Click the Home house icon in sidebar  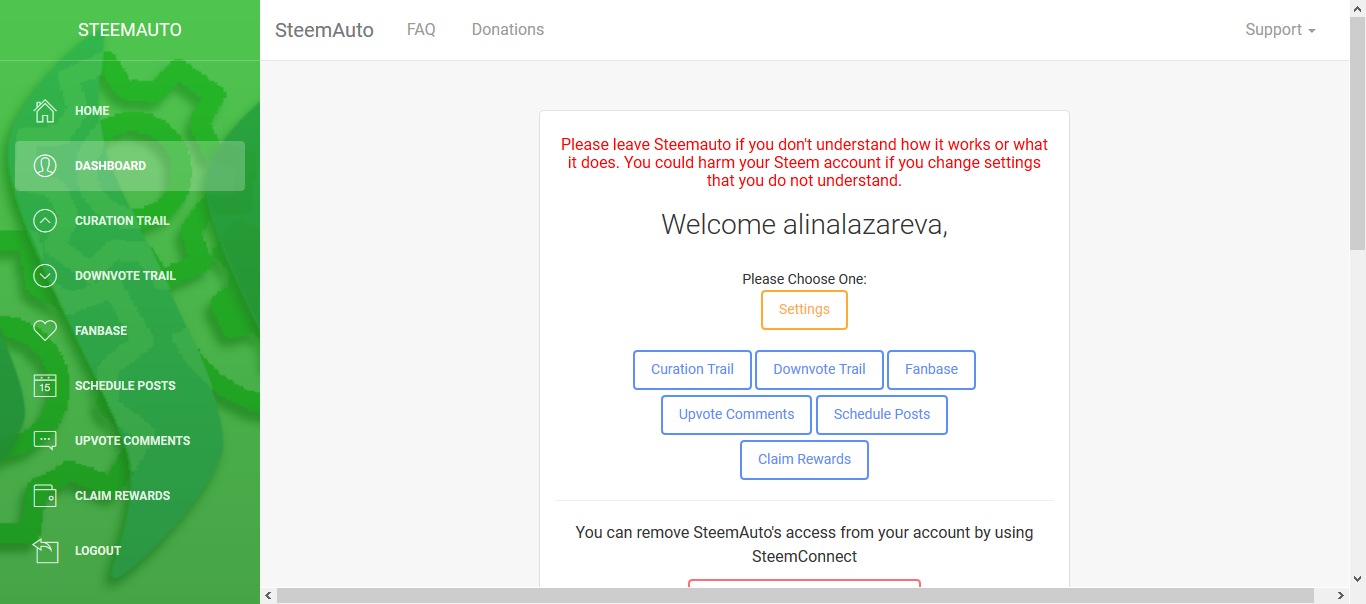point(45,111)
